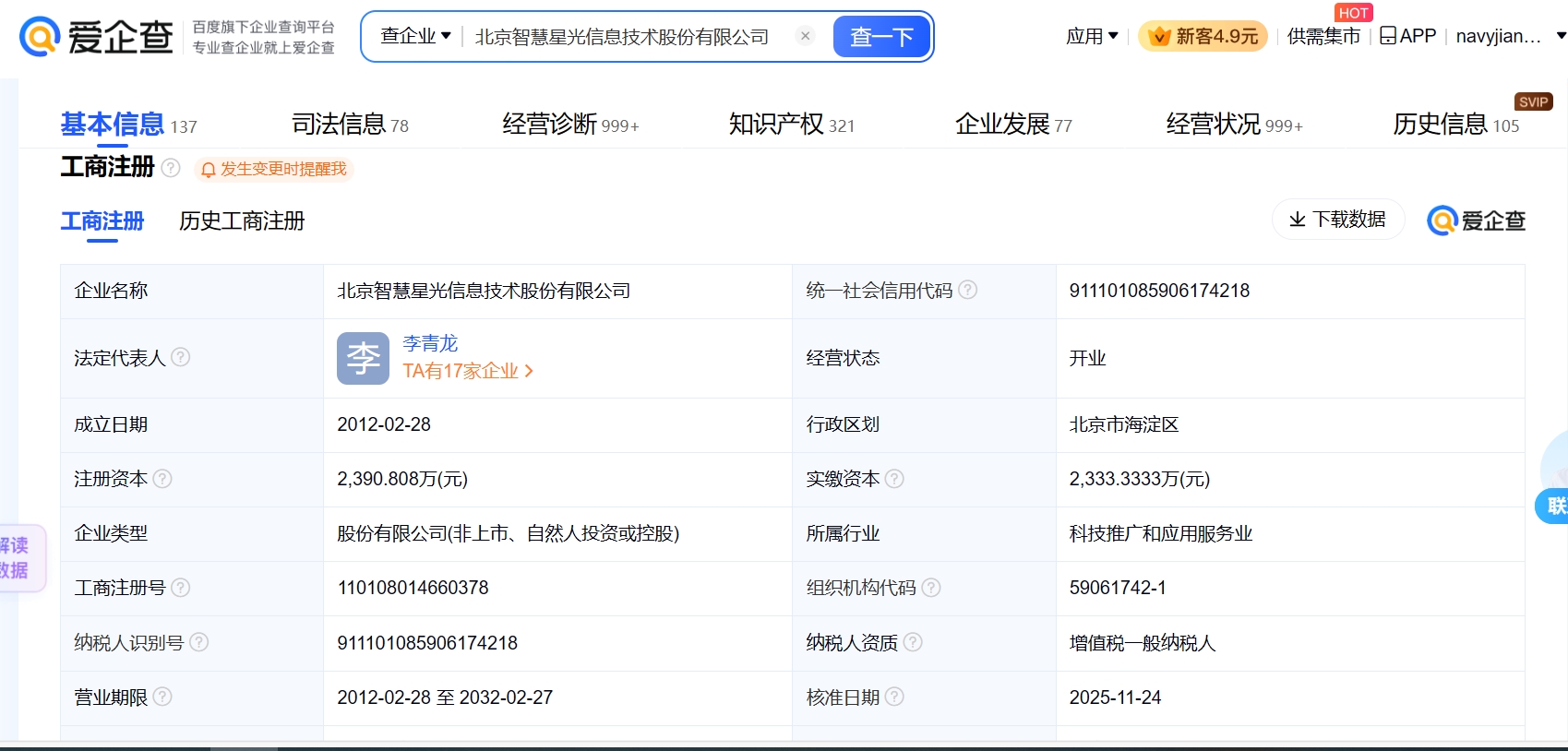This screenshot has height=751, width=1568.
Task: Clear the search box with X icon
Action: click(805, 36)
